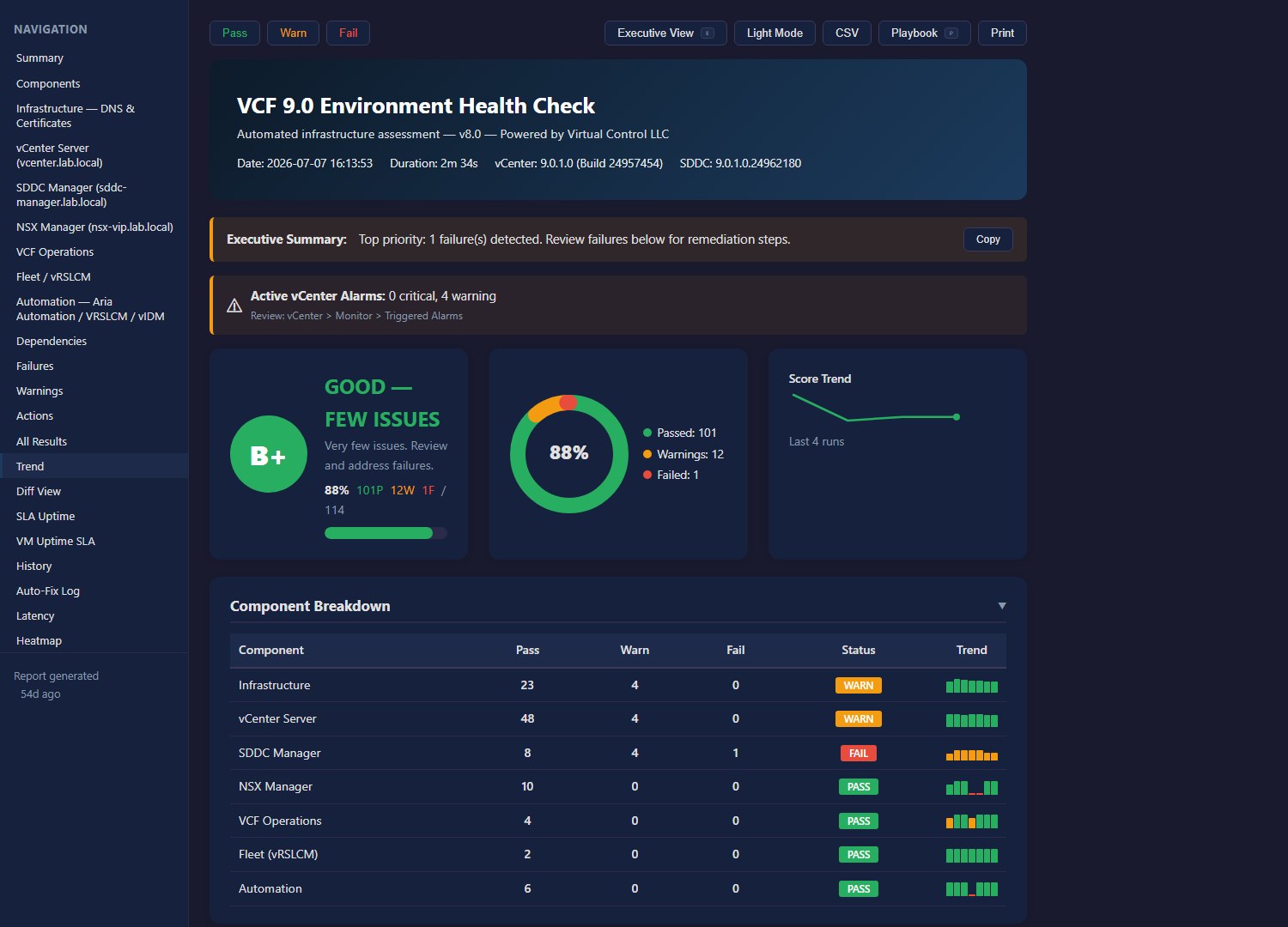Toggle the Warn filter
This screenshot has height=927, width=1288.
coord(293,33)
